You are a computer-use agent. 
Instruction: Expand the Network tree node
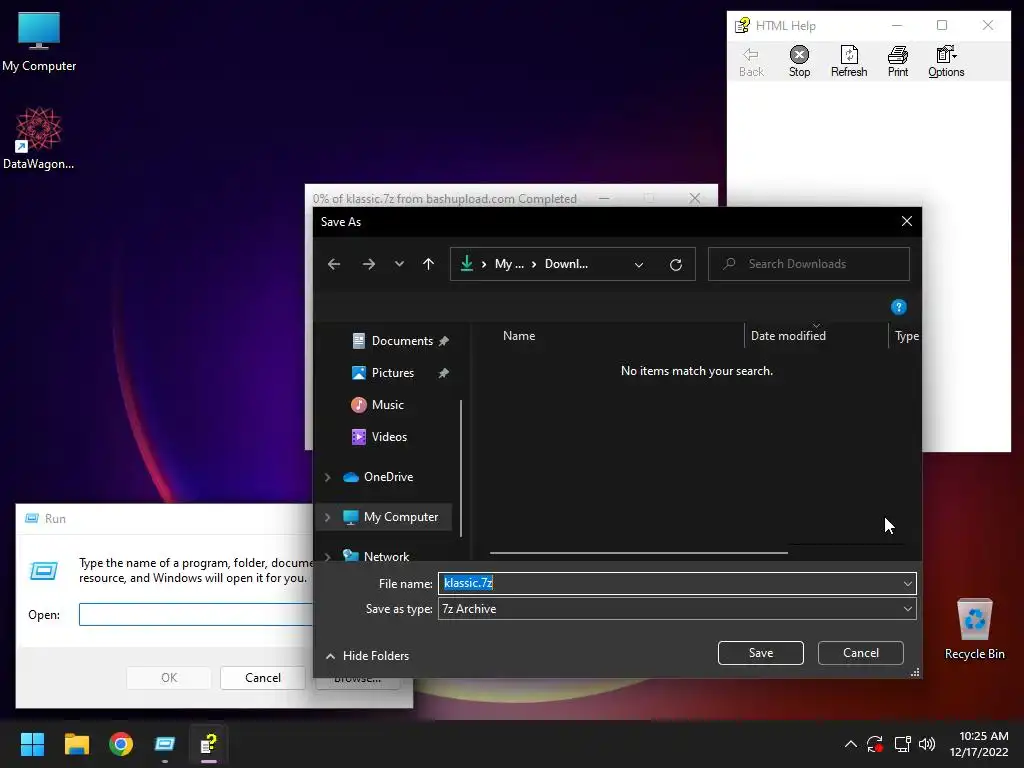(x=328, y=556)
